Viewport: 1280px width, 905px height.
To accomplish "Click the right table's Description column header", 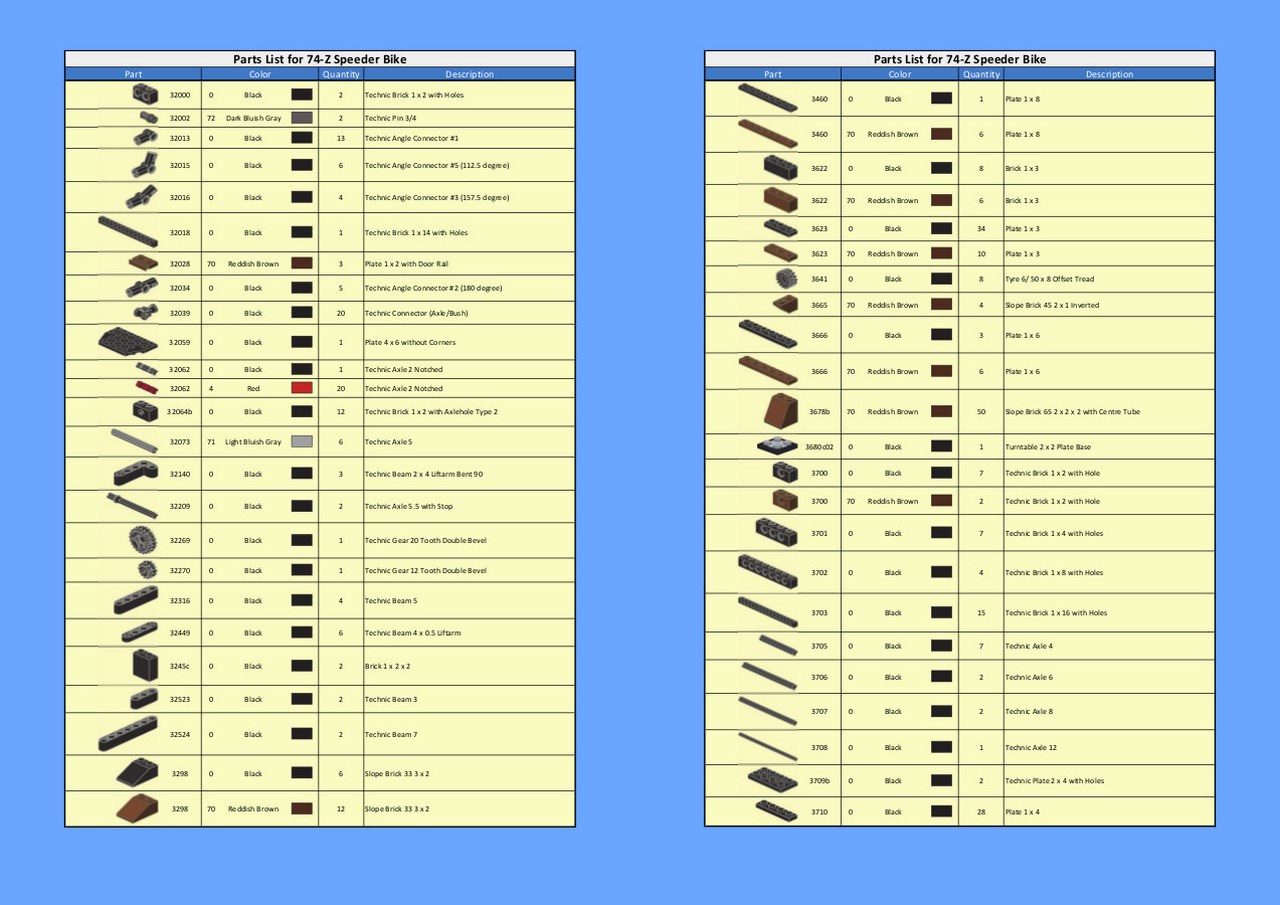I will coord(1109,74).
